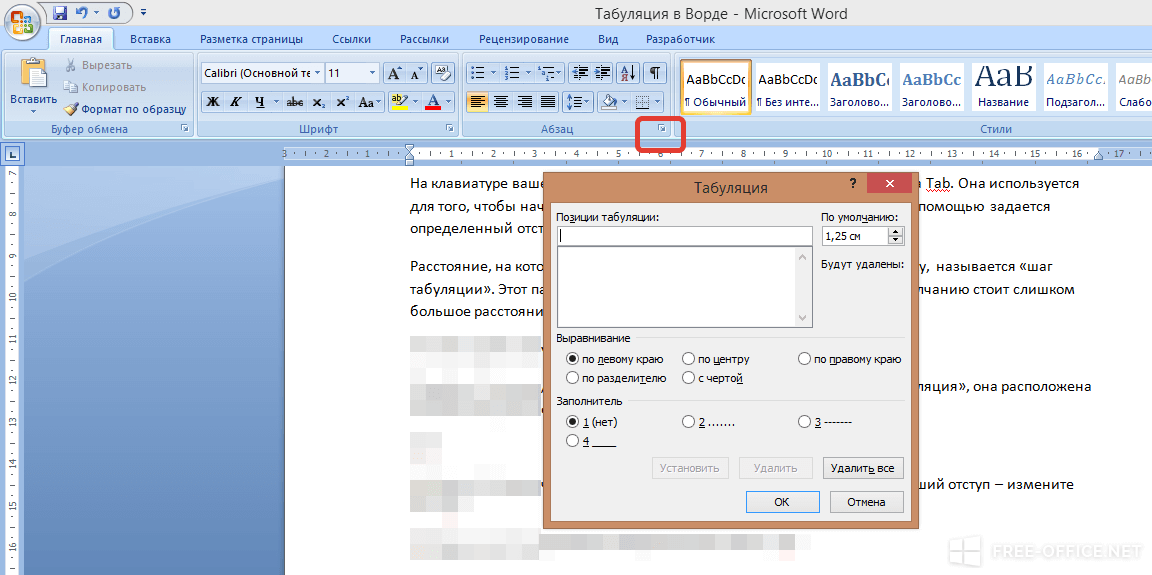Toggle bold with the Ж button

click(x=213, y=101)
